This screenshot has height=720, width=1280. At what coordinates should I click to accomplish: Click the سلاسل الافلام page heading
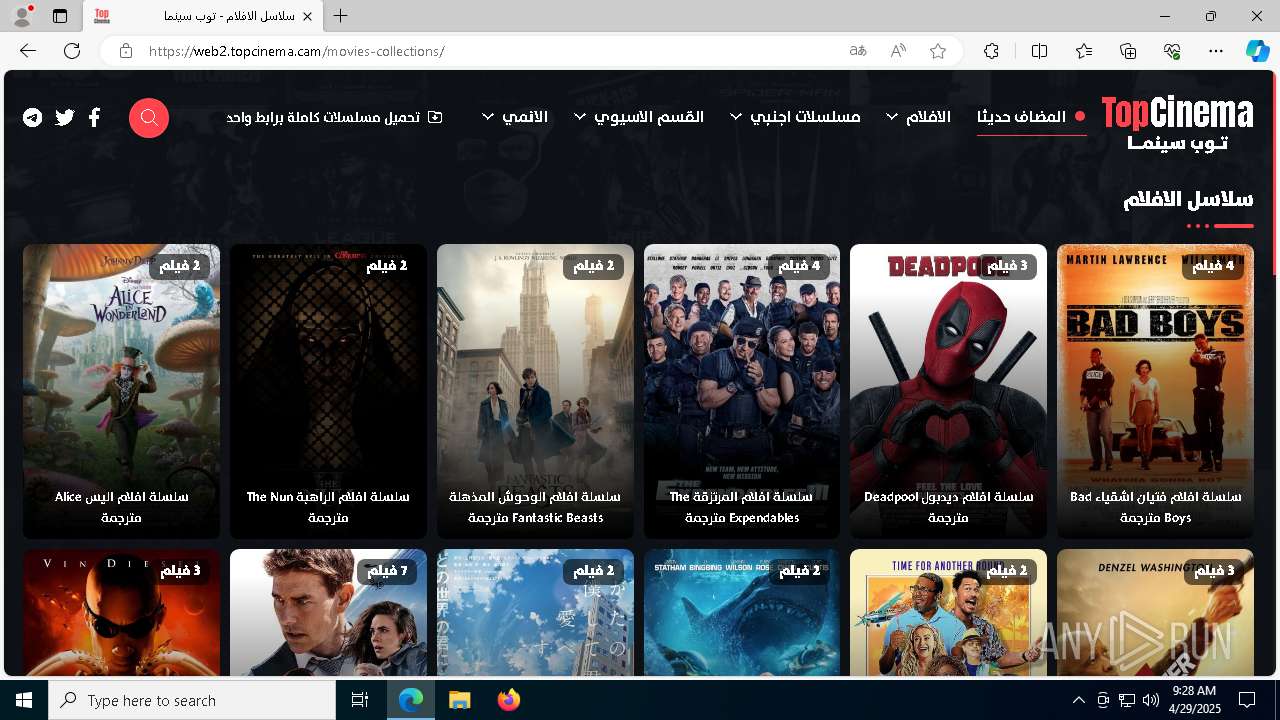1188,199
